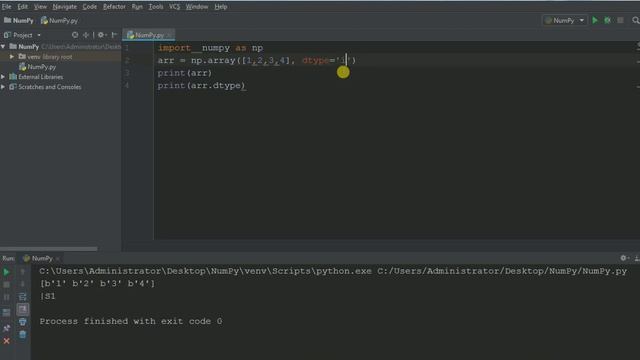This screenshot has height=360, width=640.
Task: Collapse all in the Project panel header
Action: point(86,35)
